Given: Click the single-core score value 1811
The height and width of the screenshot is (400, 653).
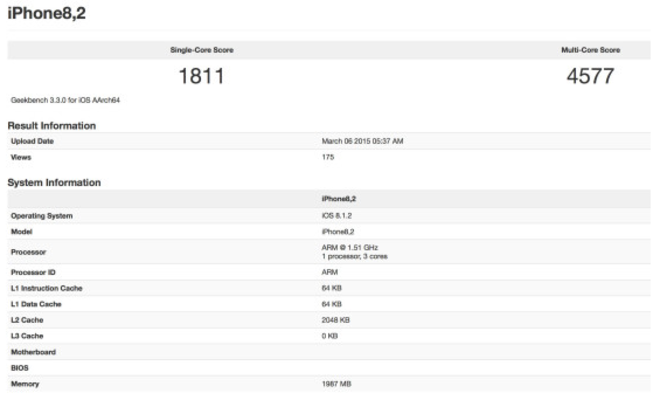Looking at the screenshot, I should pos(202,76).
